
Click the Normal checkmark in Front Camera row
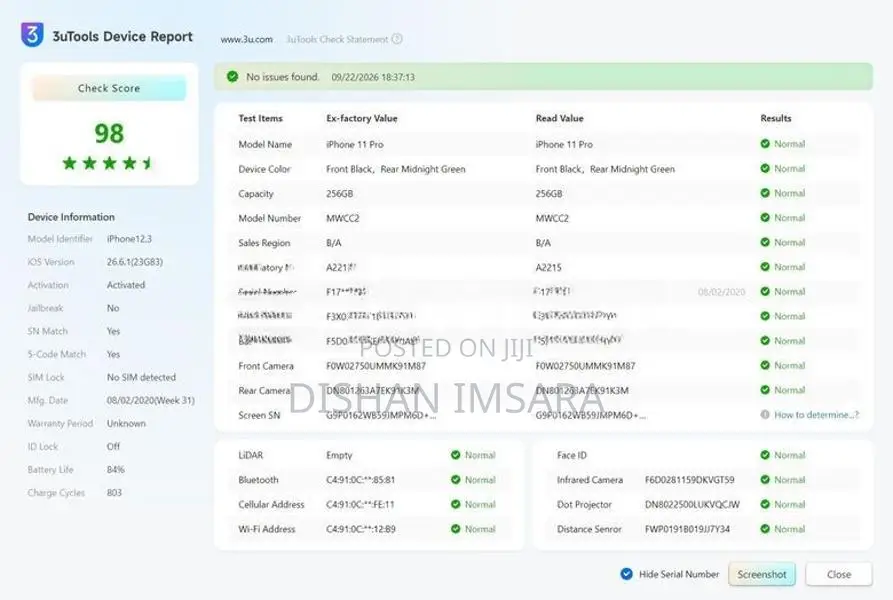click(765, 365)
